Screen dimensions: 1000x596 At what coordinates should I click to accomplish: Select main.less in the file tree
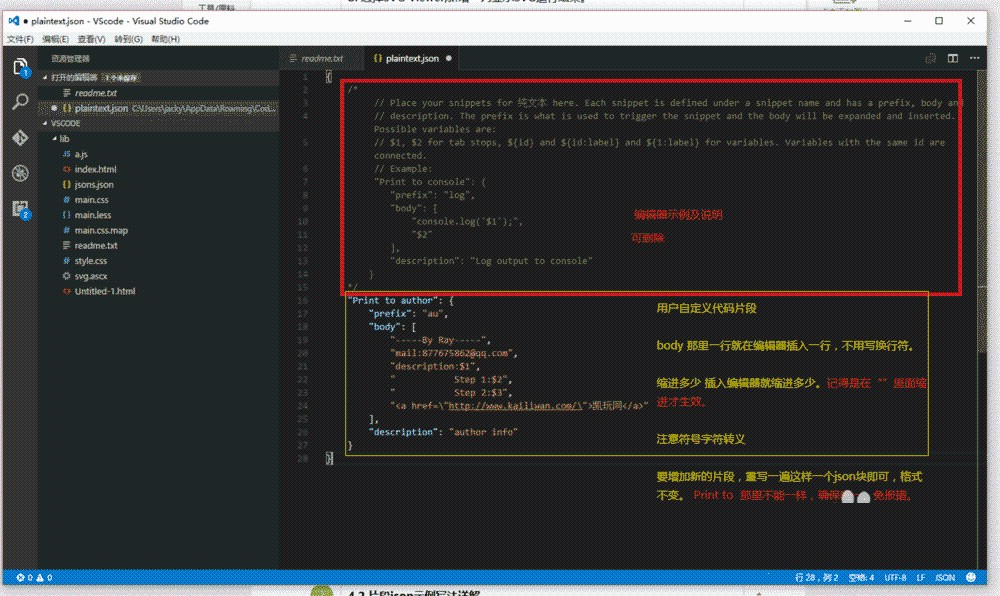(92, 215)
